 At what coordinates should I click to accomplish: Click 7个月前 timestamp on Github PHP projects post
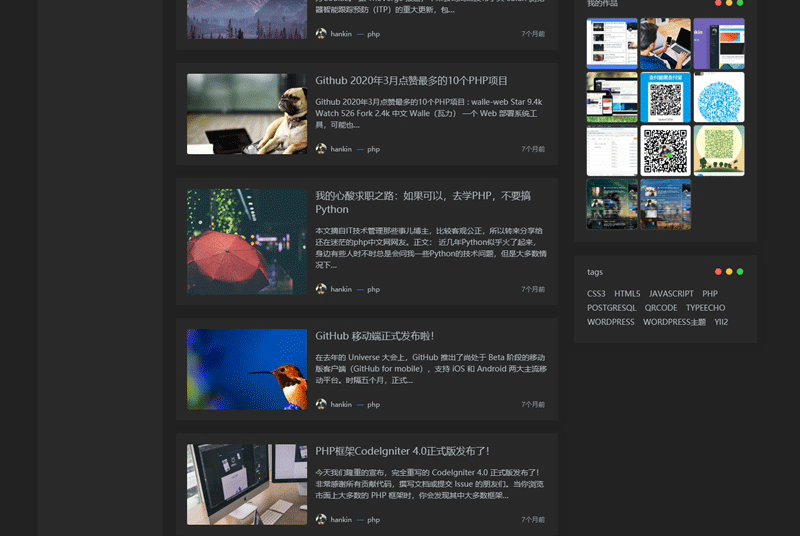pos(533,149)
